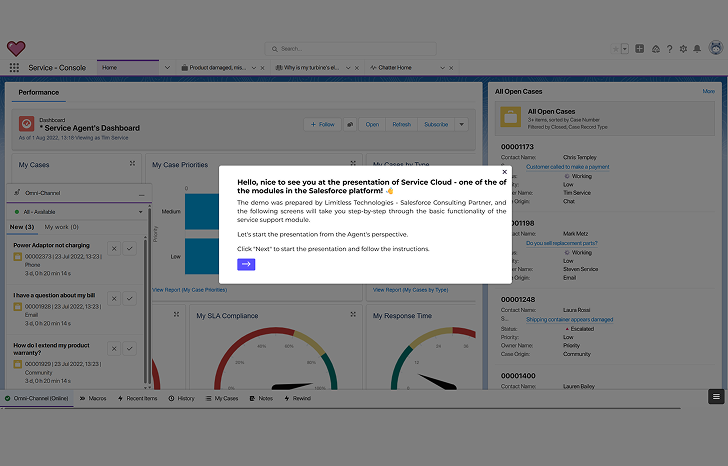Open the App Launcher grid icon
The width and height of the screenshot is (728, 466).
pyautogui.click(x=14, y=68)
